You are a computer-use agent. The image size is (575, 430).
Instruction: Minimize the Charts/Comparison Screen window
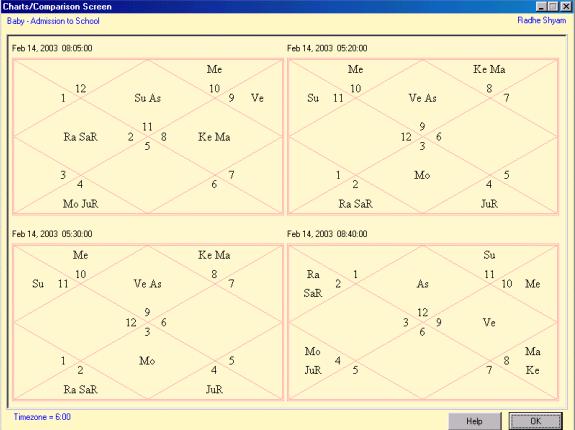point(541,7)
